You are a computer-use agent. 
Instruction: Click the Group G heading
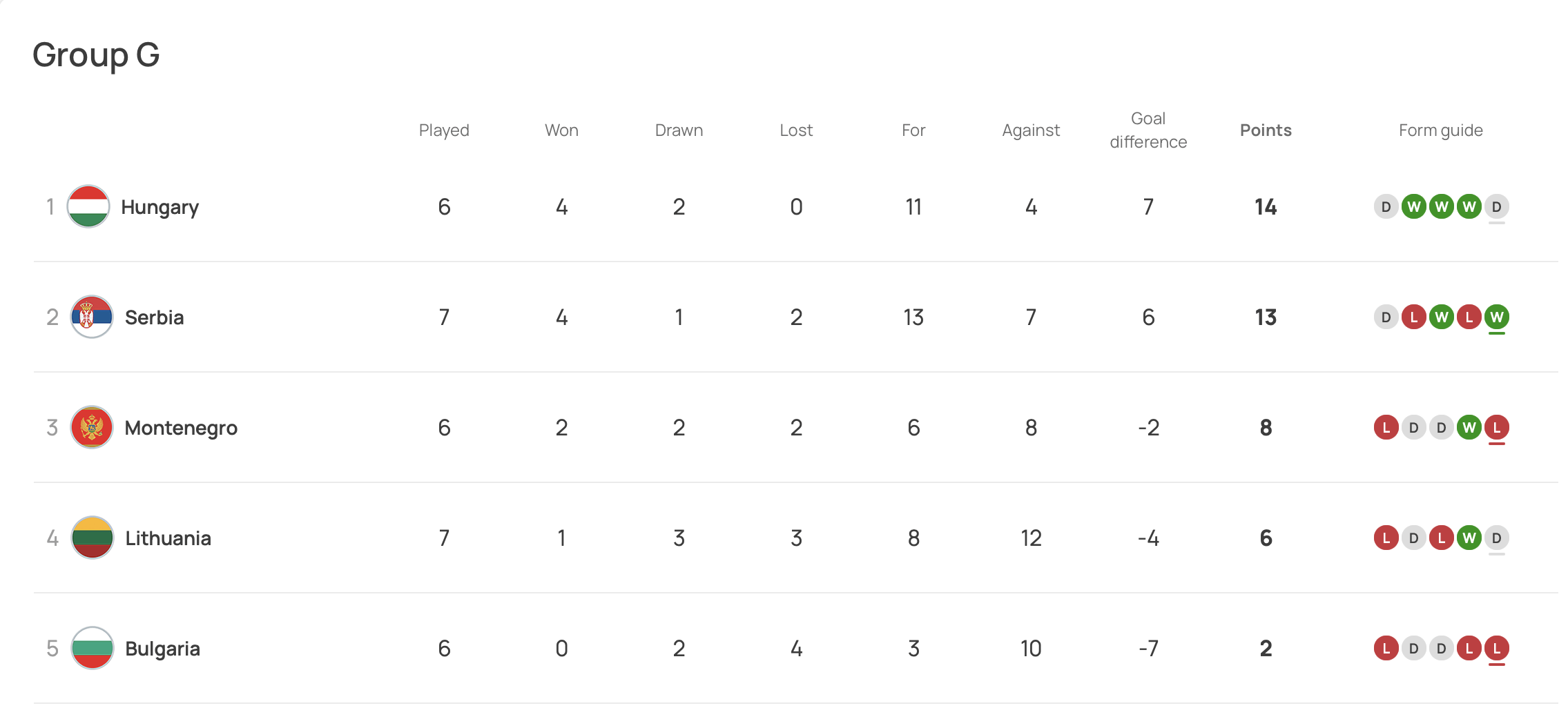pyautogui.click(x=96, y=55)
